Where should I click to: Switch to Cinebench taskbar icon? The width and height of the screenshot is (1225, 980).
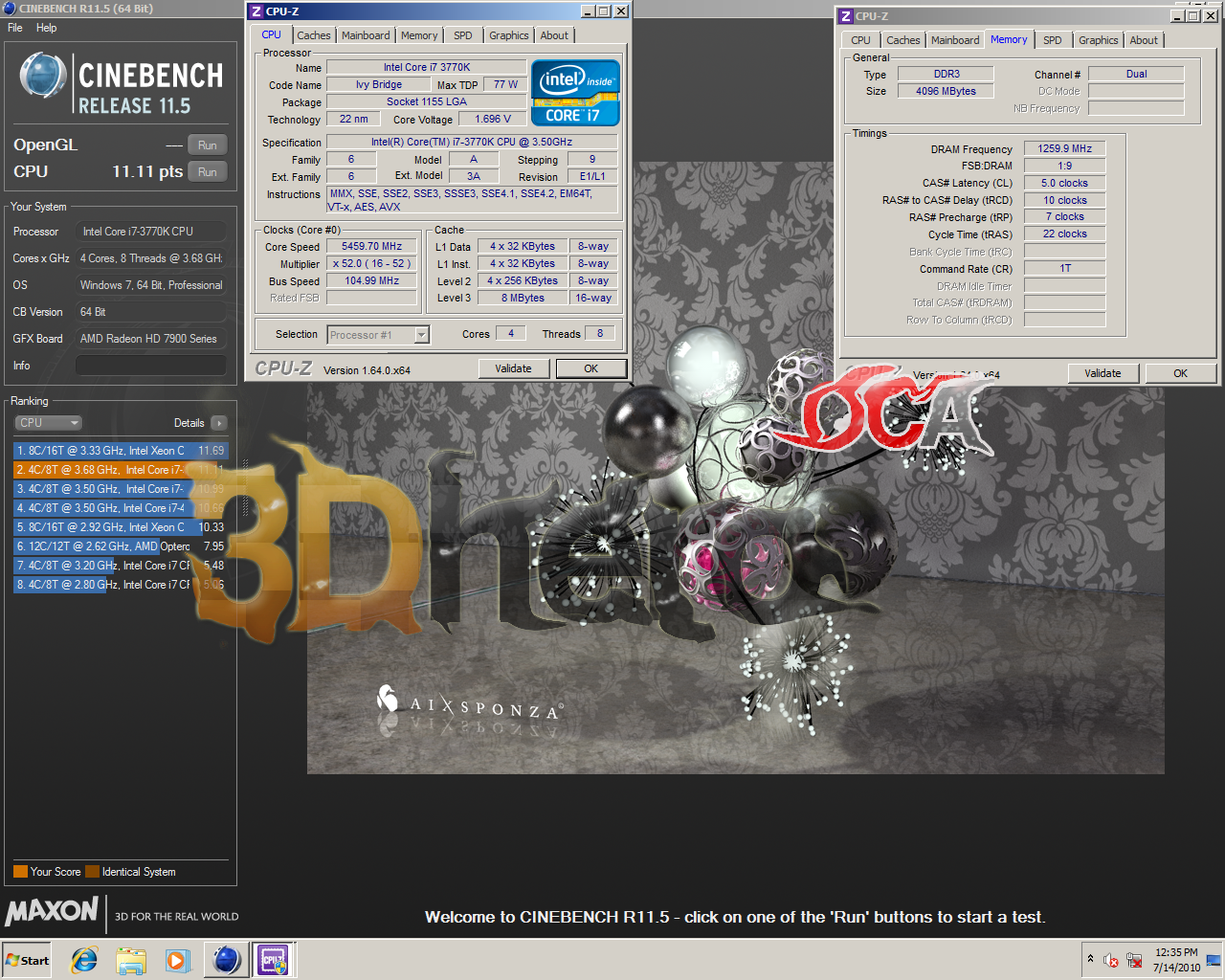227,959
